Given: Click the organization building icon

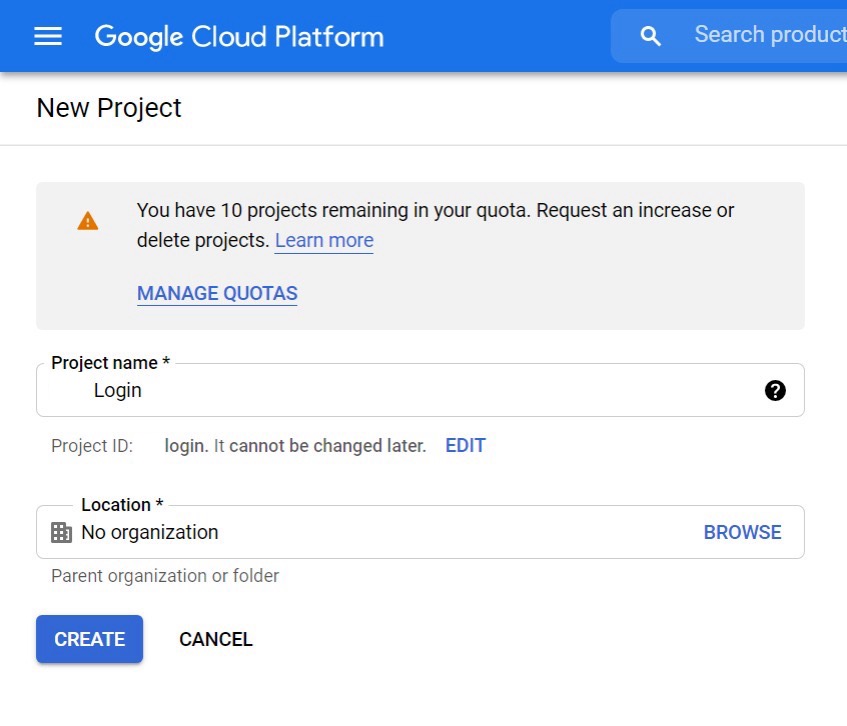Looking at the screenshot, I should [x=61, y=532].
